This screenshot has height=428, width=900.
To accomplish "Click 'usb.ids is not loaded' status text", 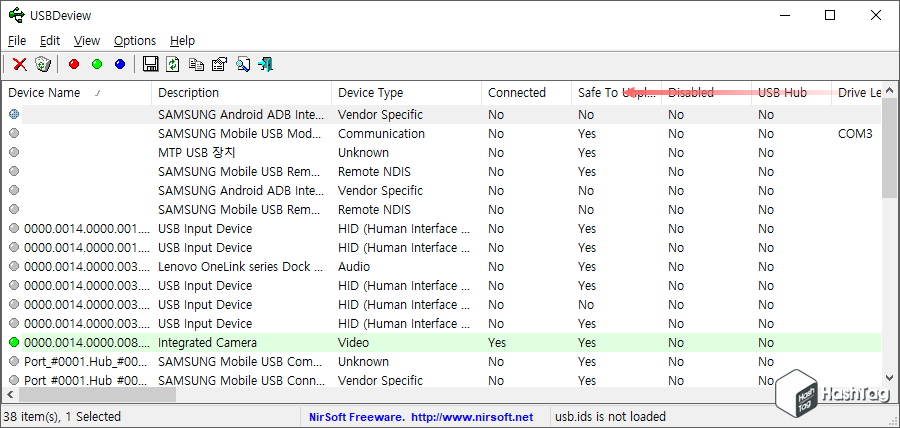I will tap(611, 417).
